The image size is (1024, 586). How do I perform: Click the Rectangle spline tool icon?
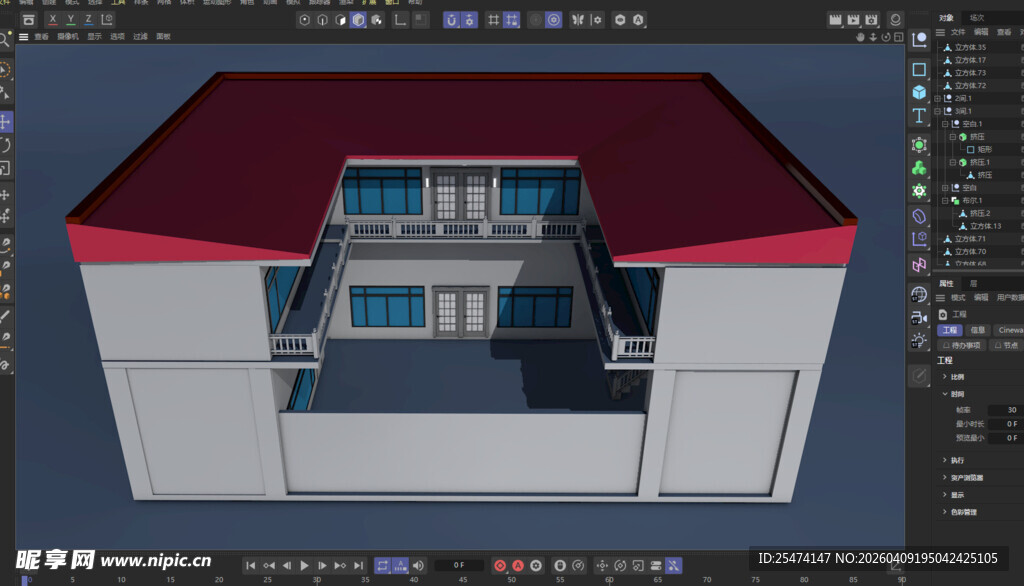(919, 69)
